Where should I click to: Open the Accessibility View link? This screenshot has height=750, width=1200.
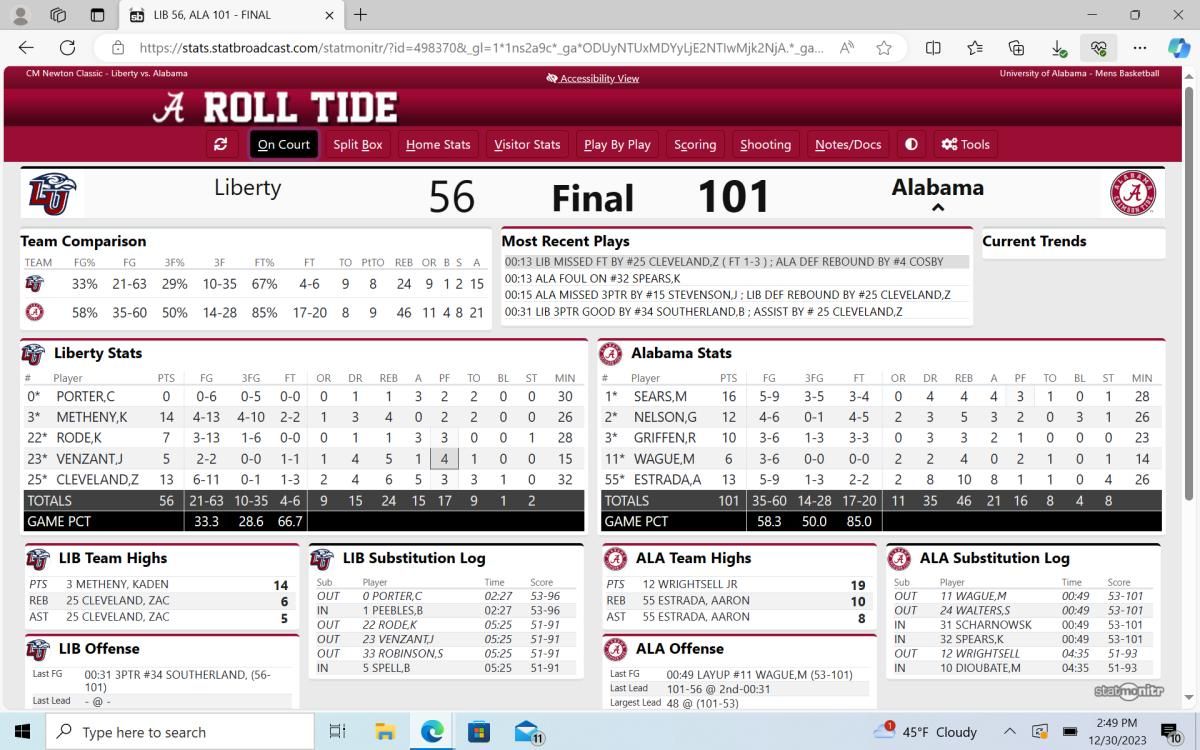pos(593,78)
